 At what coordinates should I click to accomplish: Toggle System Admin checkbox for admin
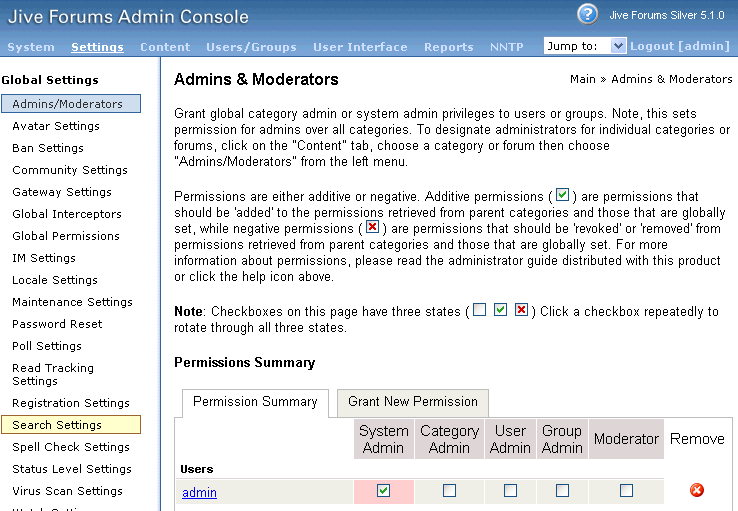383,491
